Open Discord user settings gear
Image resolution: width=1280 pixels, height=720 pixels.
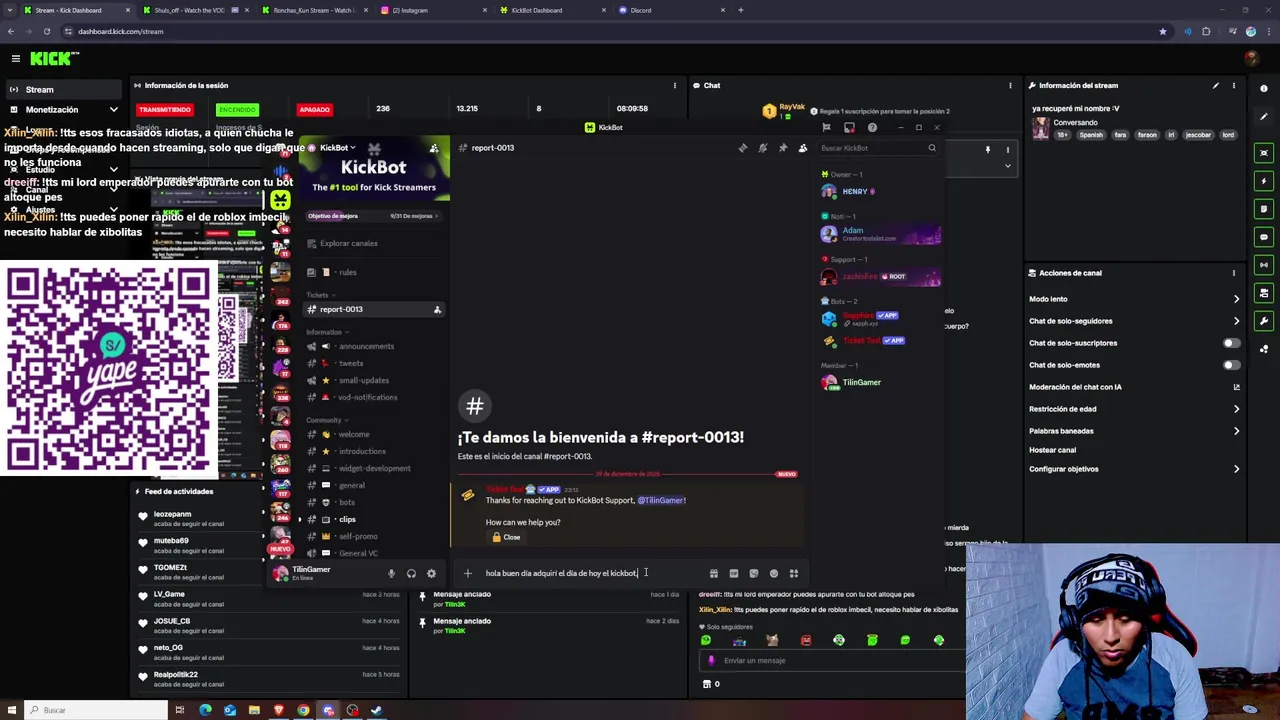(431, 574)
